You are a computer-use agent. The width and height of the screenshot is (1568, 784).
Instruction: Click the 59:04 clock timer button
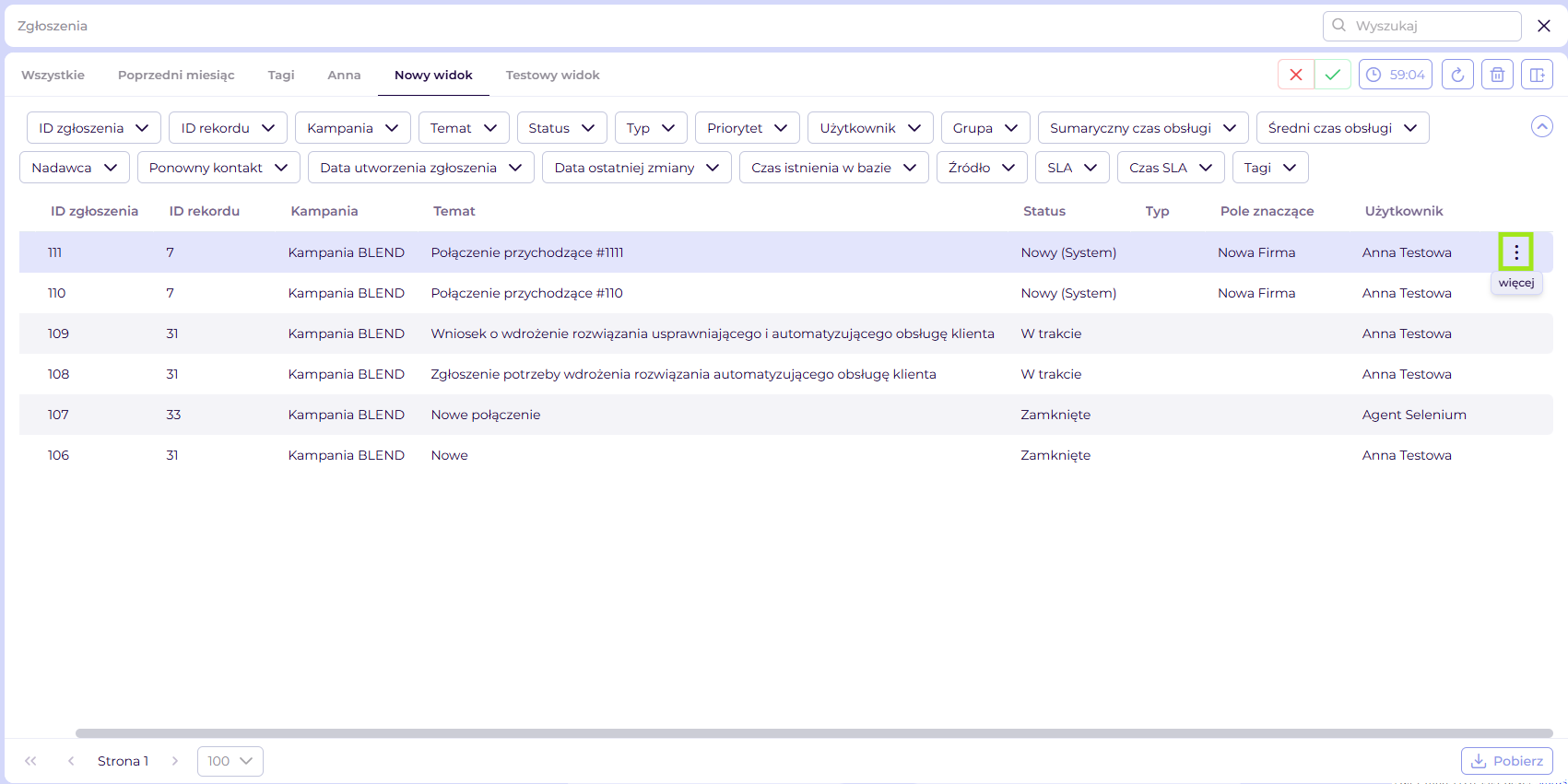point(1395,75)
